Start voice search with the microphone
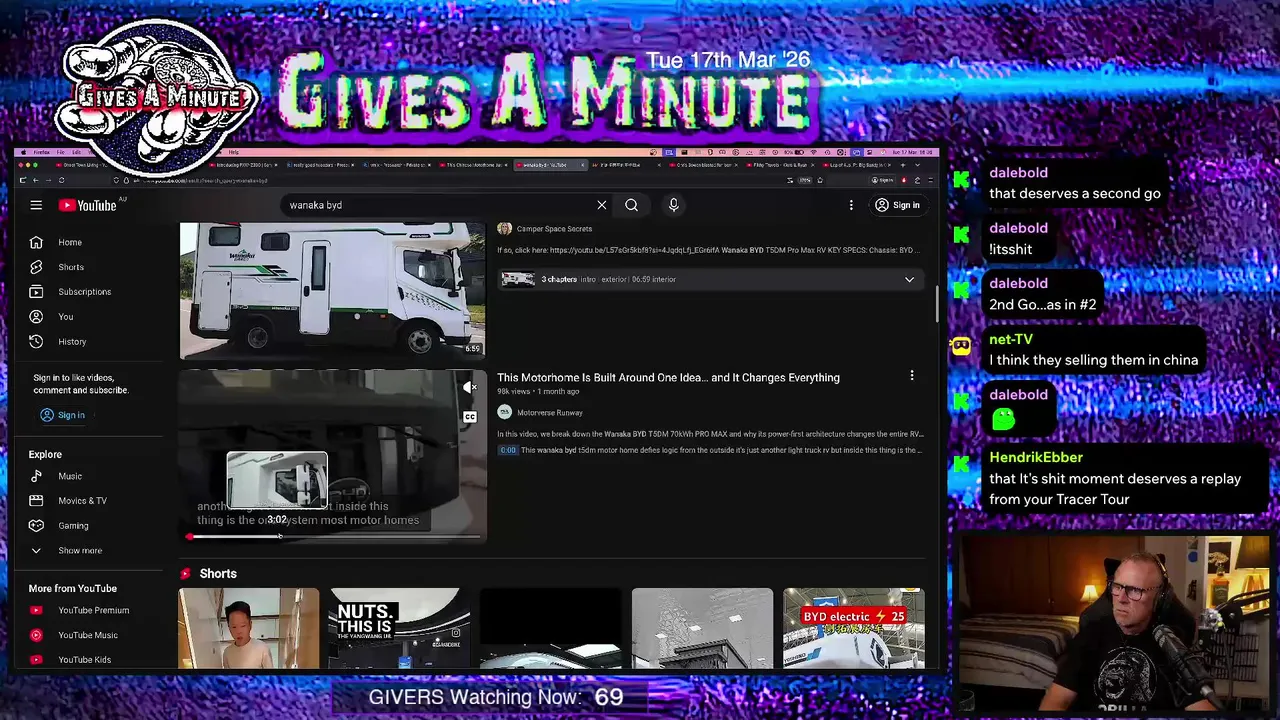The height and width of the screenshot is (720, 1280). coord(673,205)
